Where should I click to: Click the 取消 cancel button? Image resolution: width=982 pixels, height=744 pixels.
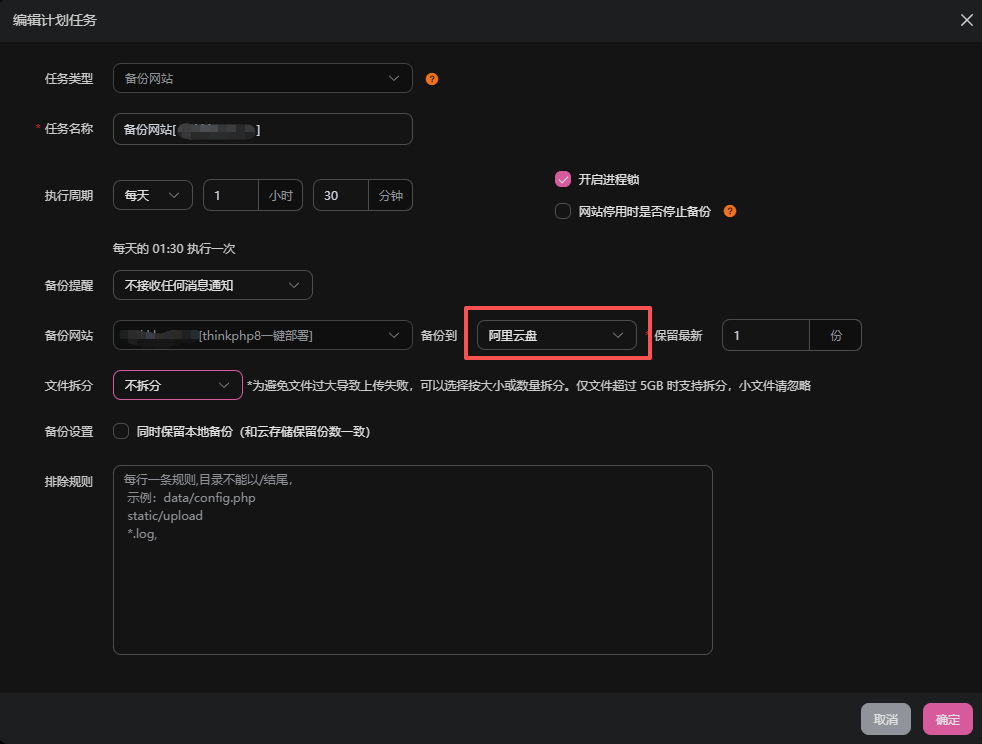[x=886, y=719]
